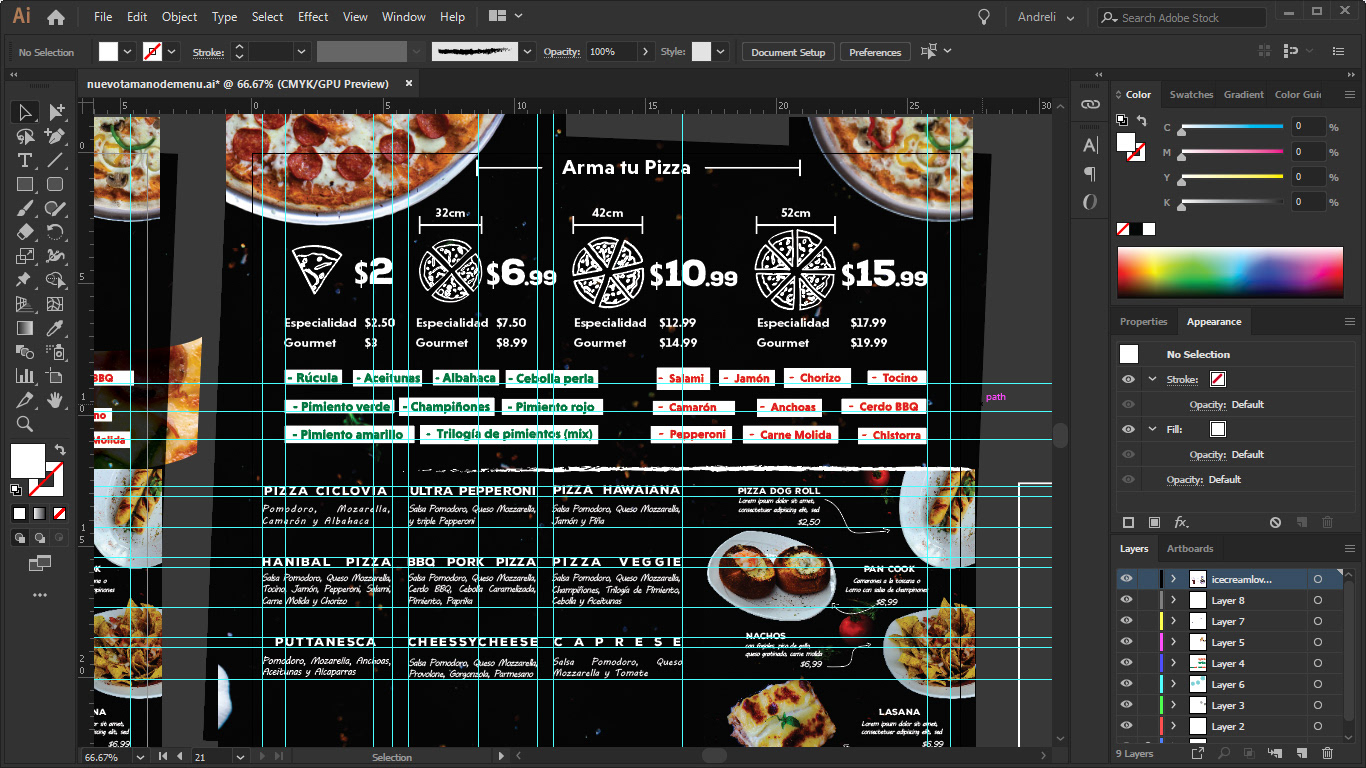Screen dimensions: 1366x768
Task: Open the Stroke weight dropdown
Action: point(301,52)
